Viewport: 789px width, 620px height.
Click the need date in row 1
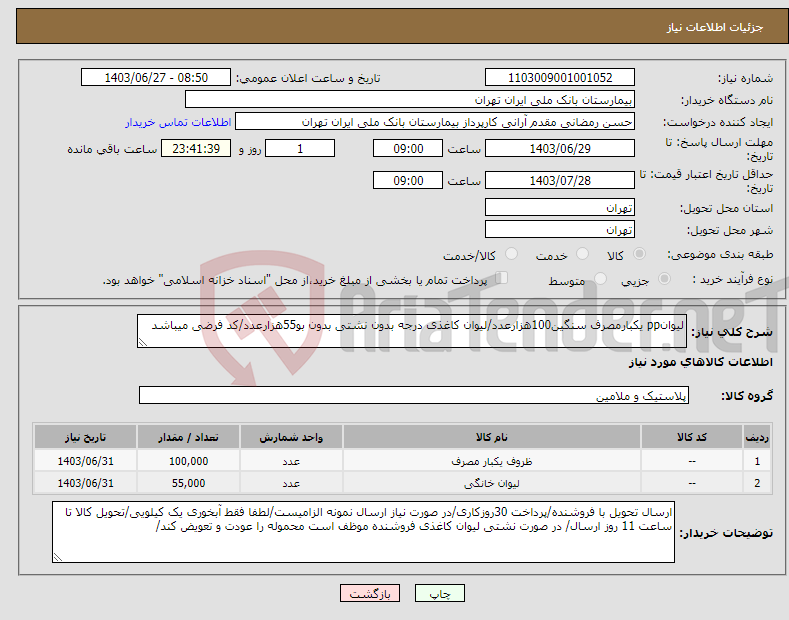pyautogui.click(x=86, y=461)
